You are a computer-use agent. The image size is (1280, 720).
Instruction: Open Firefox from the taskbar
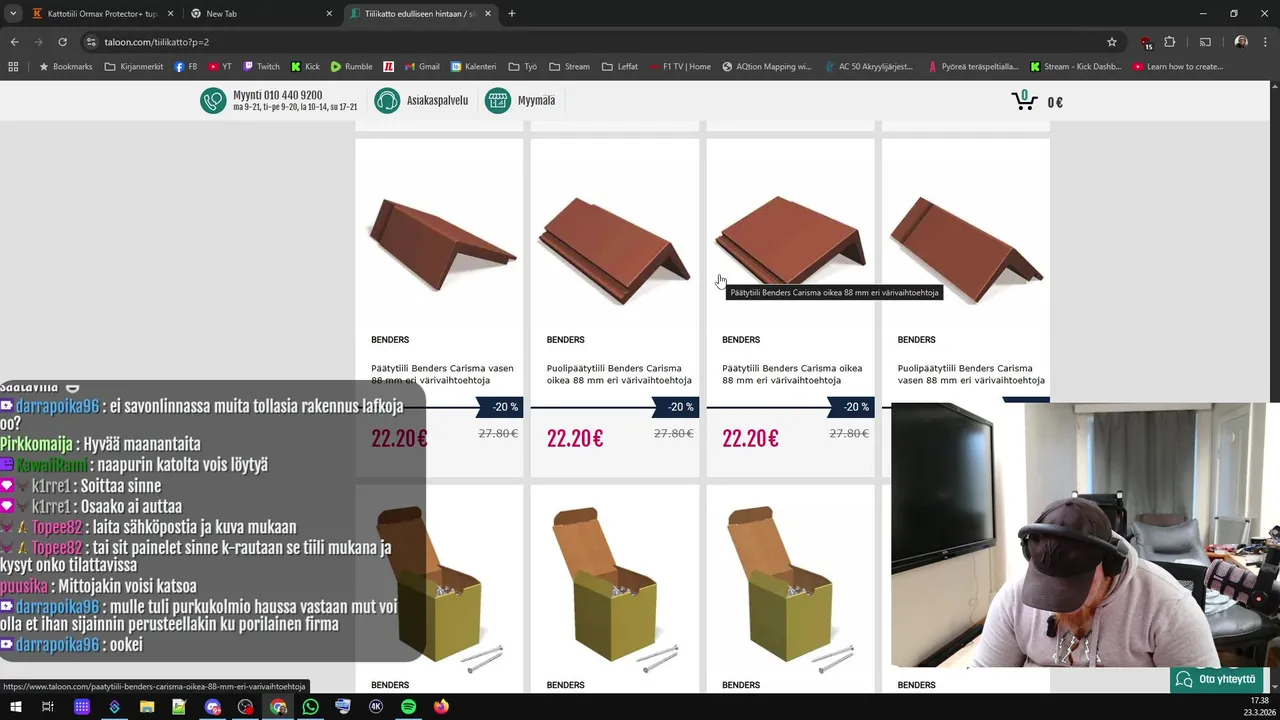coord(442,707)
